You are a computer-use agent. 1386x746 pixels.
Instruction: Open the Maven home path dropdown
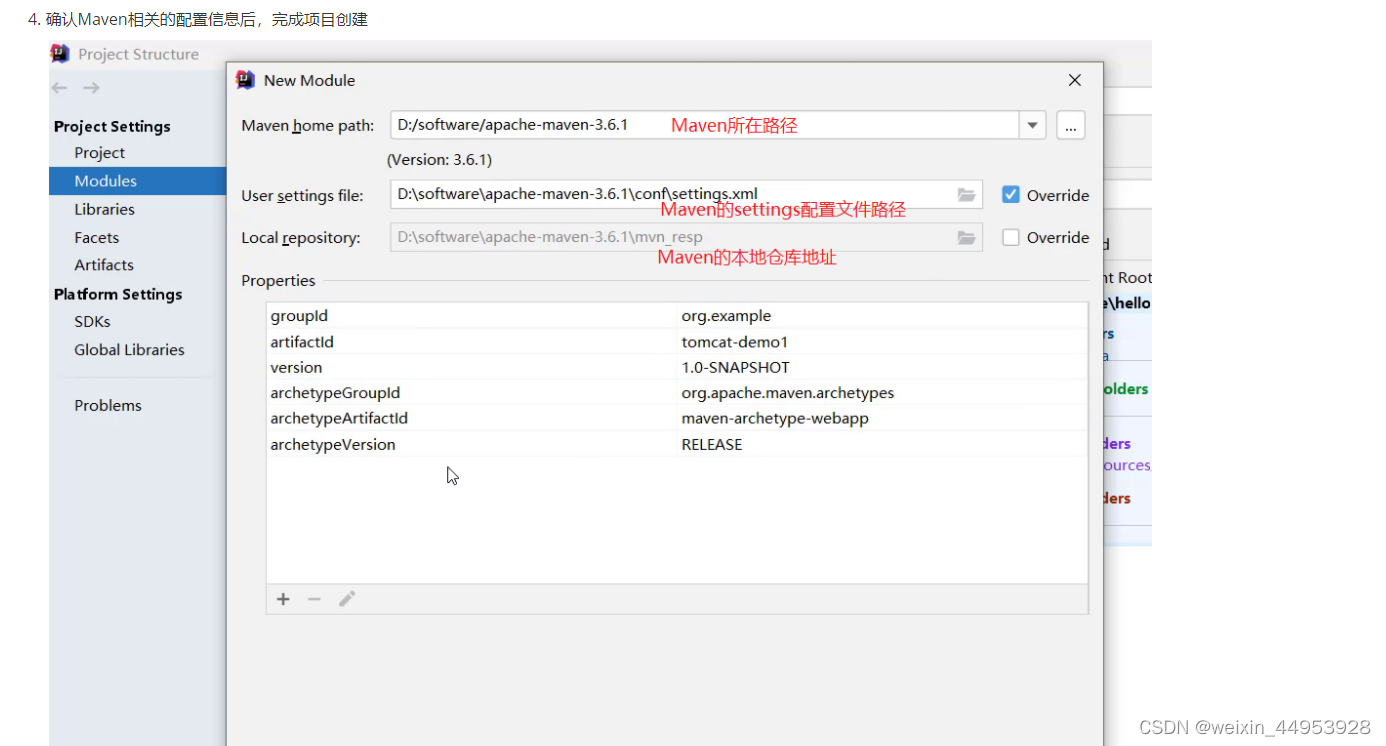point(1032,125)
